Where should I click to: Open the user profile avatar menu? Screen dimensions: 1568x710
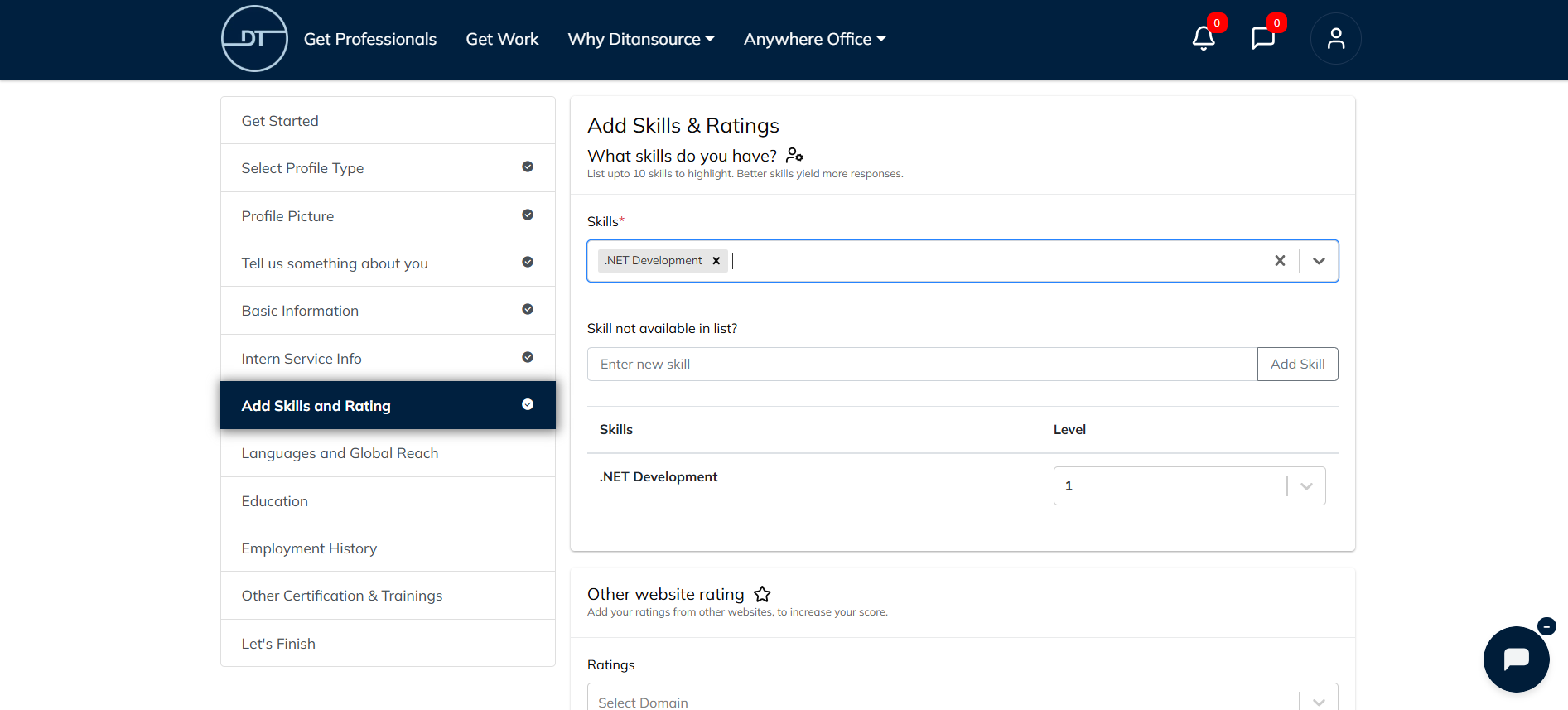coord(1335,39)
